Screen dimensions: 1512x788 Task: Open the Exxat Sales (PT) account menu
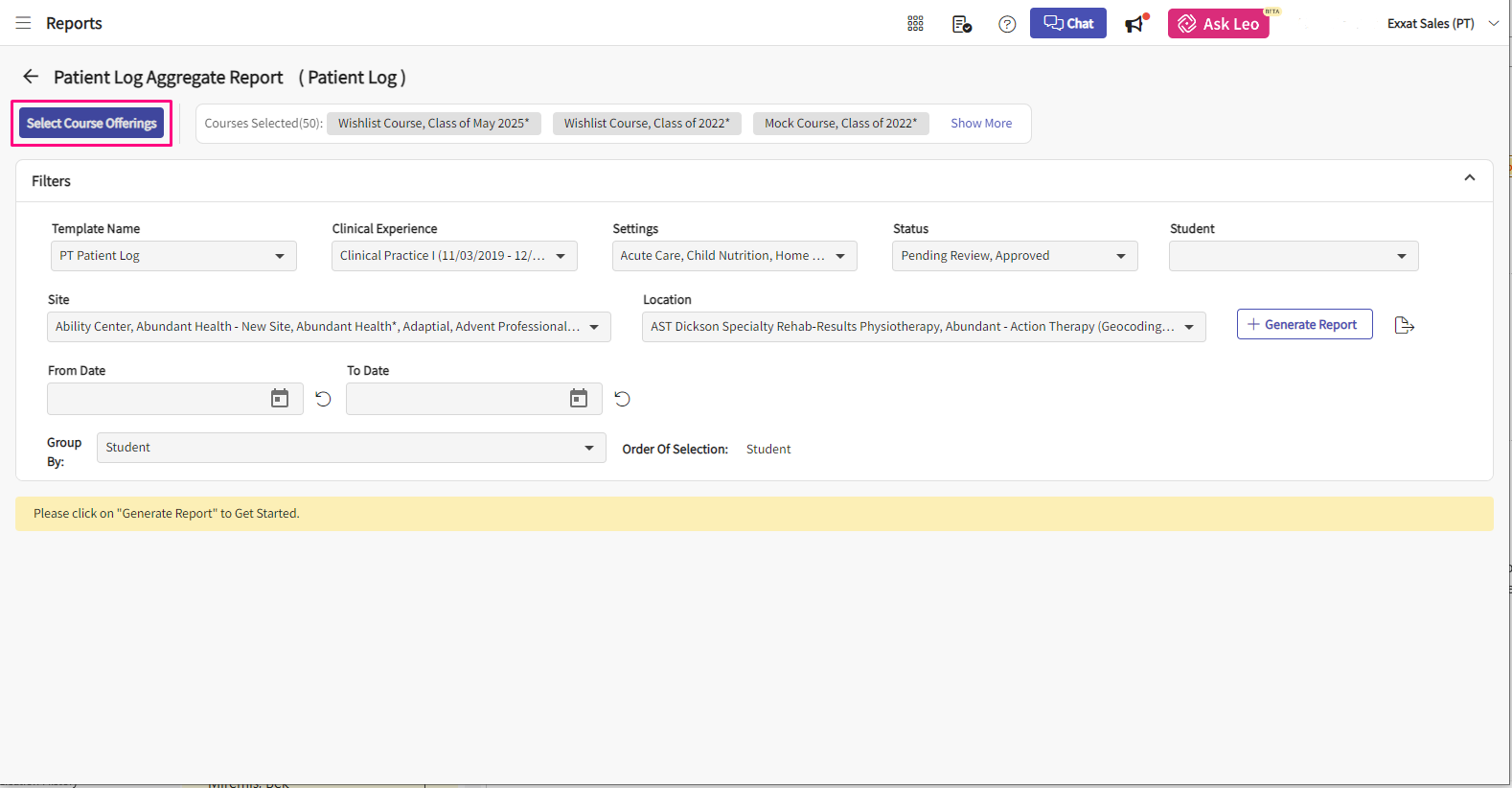[1442, 24]
